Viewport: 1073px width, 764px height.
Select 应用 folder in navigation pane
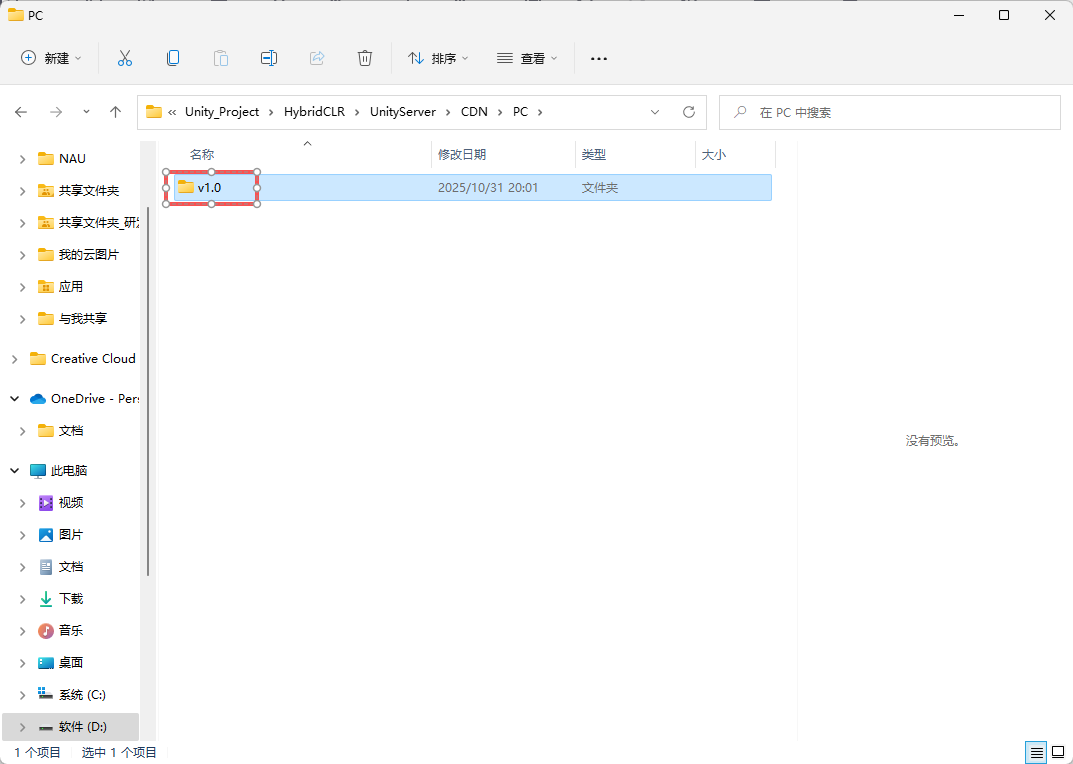[70, 287]
